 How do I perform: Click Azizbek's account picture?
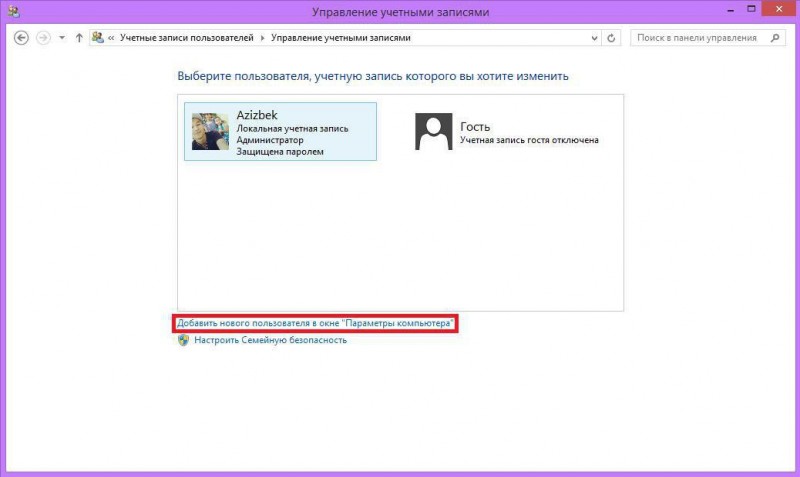(x=210, y=132)
